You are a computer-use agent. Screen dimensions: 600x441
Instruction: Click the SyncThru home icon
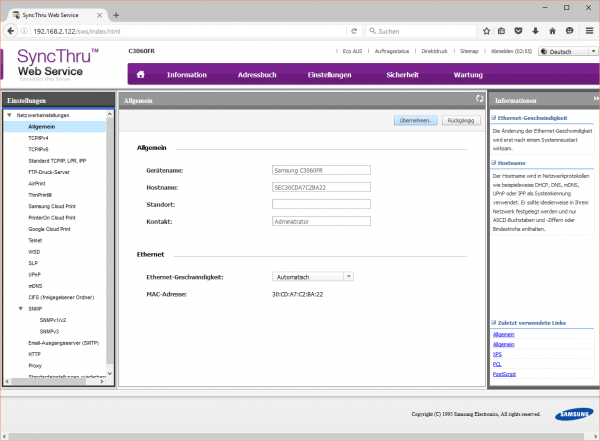pos(140,74)
